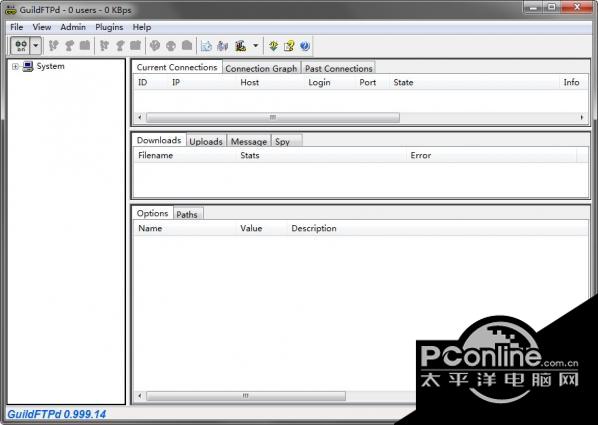Viewport: 598px width, 425px height.
Task: Click the Current Connections horizontal scrollbar thumb
Action: click(x=273, y=117)
